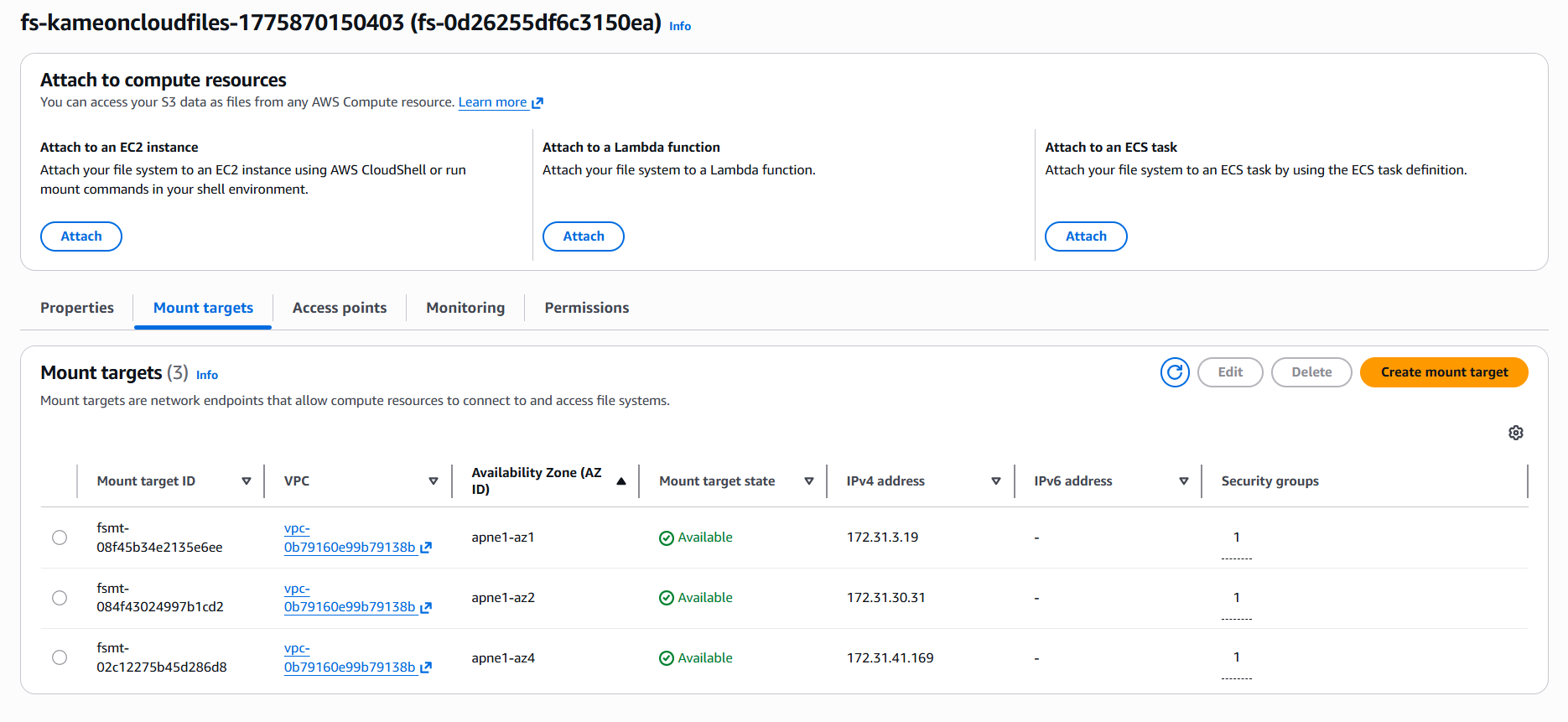Select mount target fsmt-084f43024997b1cd2 radio button

pos(60,598)
